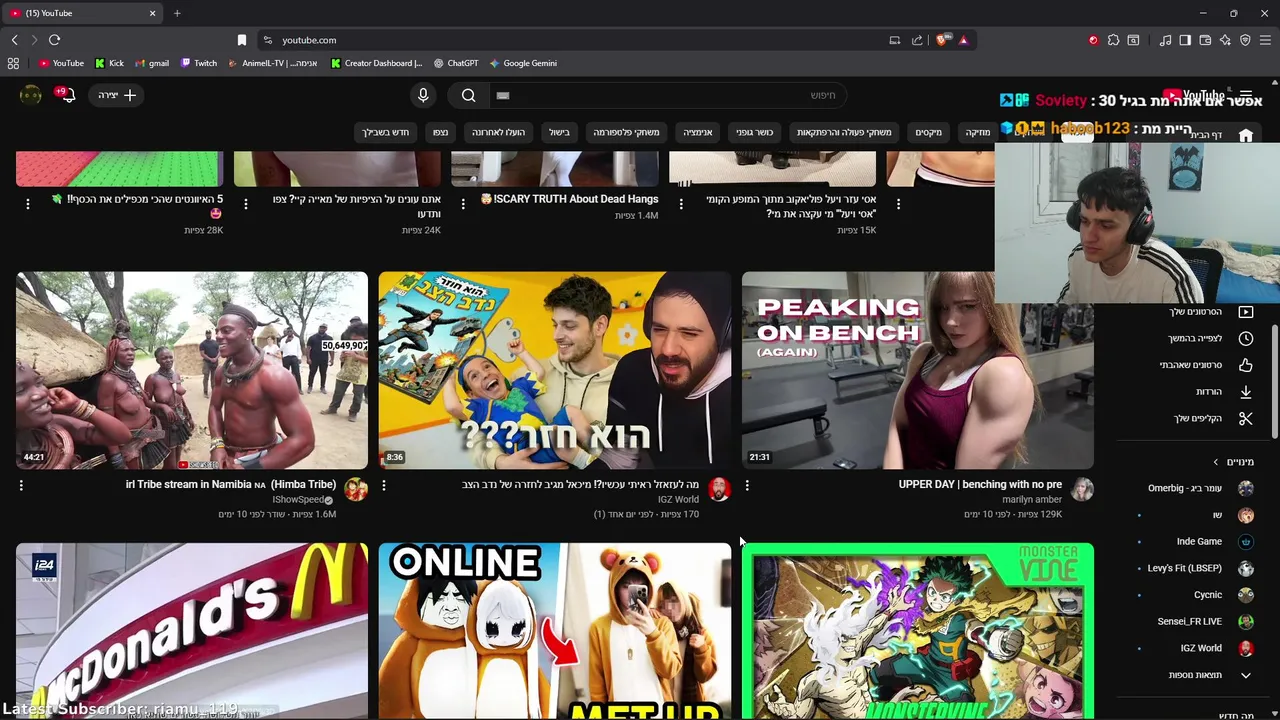1280x720 pixels.
Task: Click the voice search microphone icon
Action: tap(423, 95)
